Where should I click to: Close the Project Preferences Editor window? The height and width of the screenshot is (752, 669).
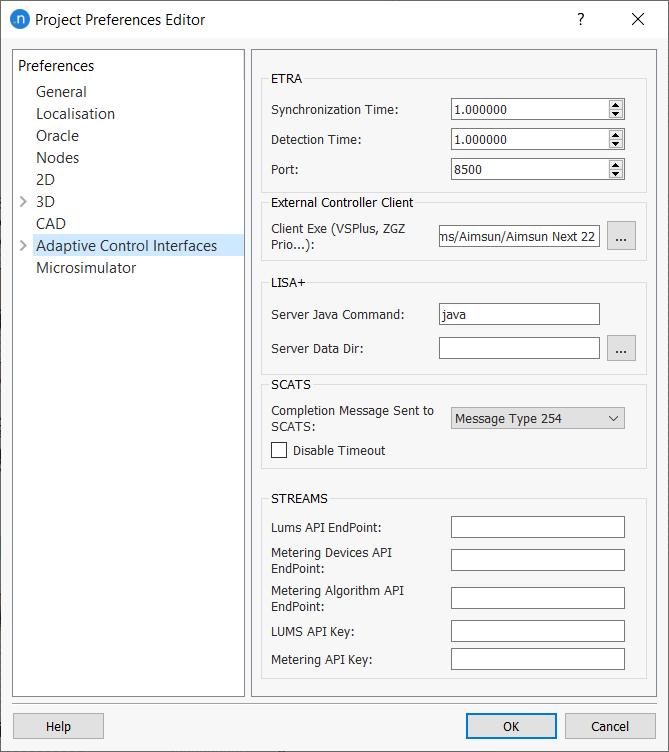coord(638,19)
